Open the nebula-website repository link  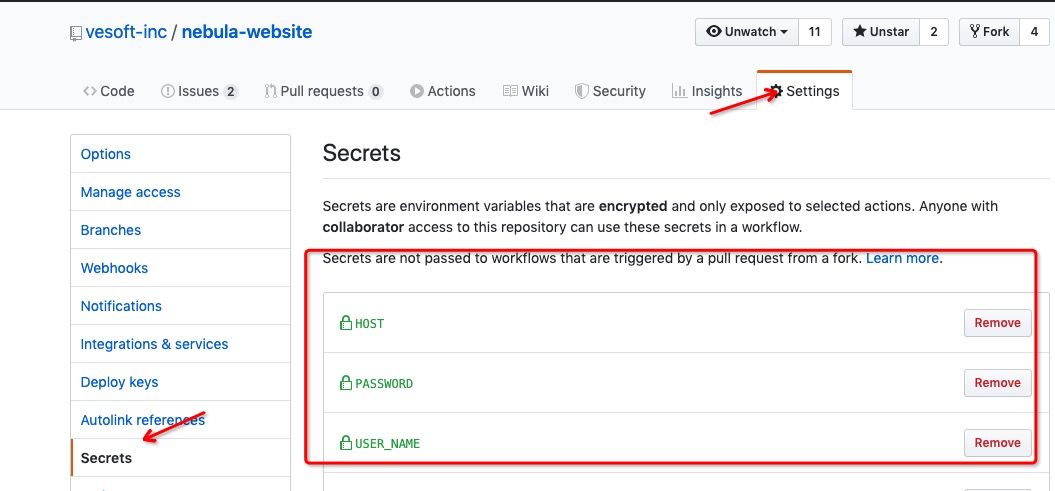(x=247, y=32)
